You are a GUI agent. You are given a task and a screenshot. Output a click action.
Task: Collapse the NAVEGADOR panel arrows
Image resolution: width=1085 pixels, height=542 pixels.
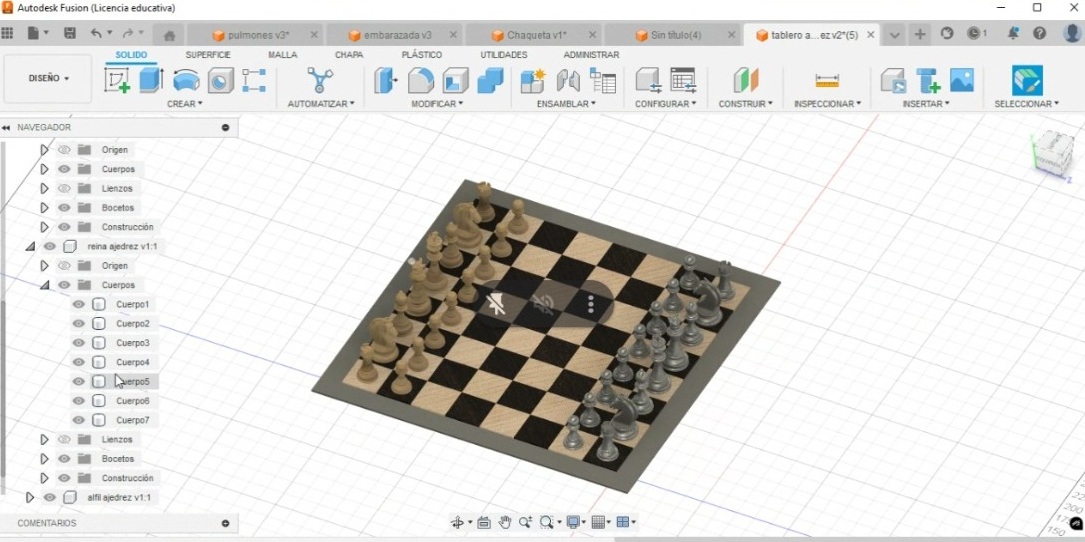pyautogui.click(x=6, y=127)
